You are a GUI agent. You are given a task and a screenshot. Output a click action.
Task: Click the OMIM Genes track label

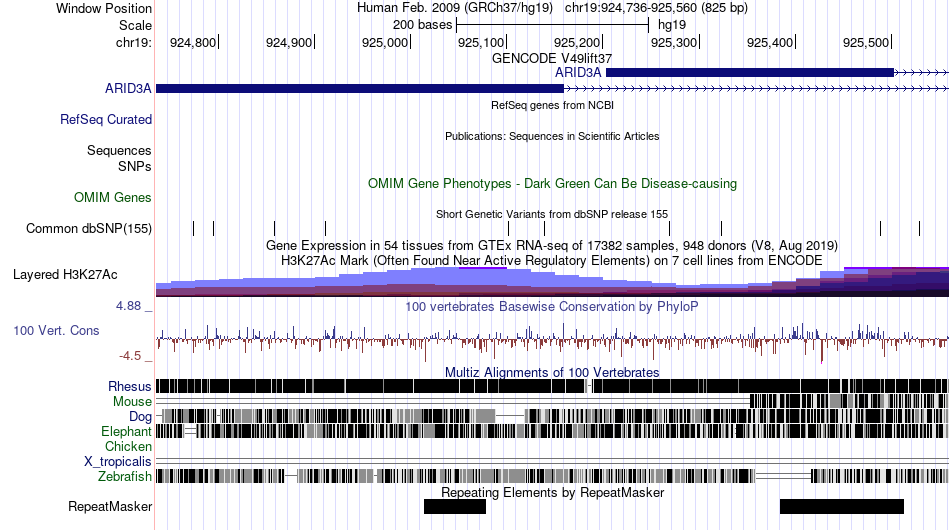[113, 197]
